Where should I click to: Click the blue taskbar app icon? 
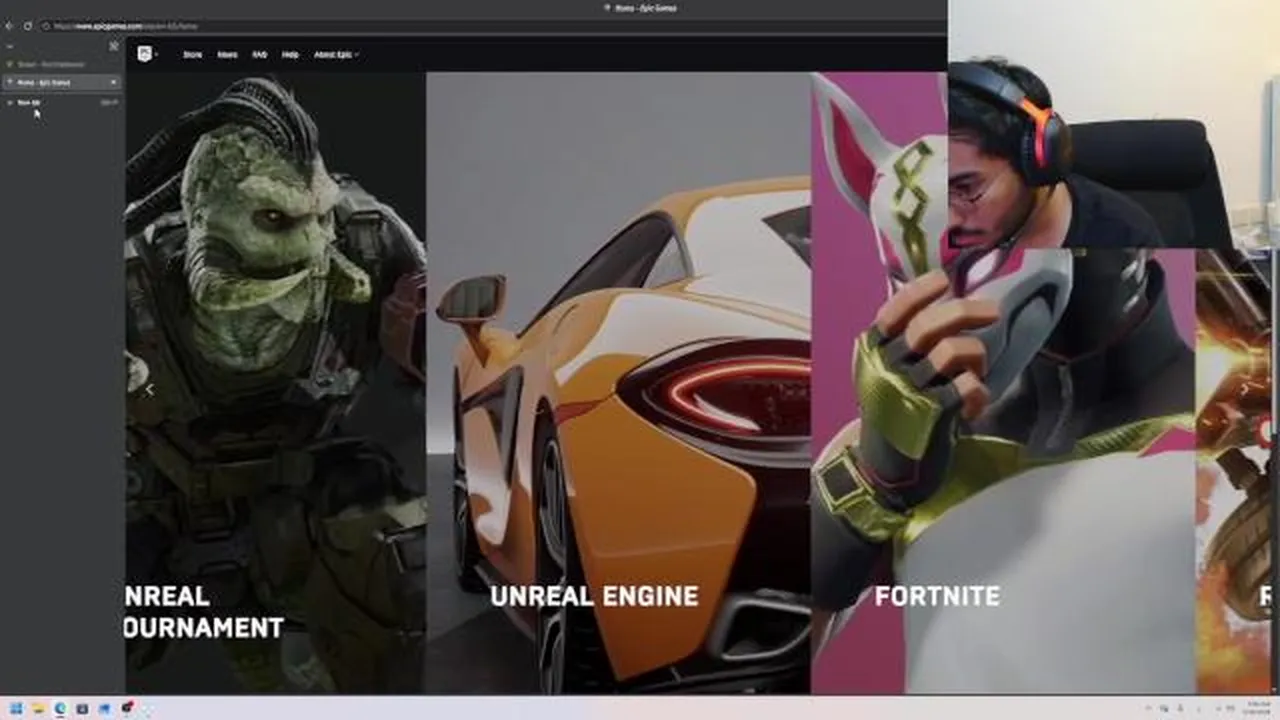[104, 708]
